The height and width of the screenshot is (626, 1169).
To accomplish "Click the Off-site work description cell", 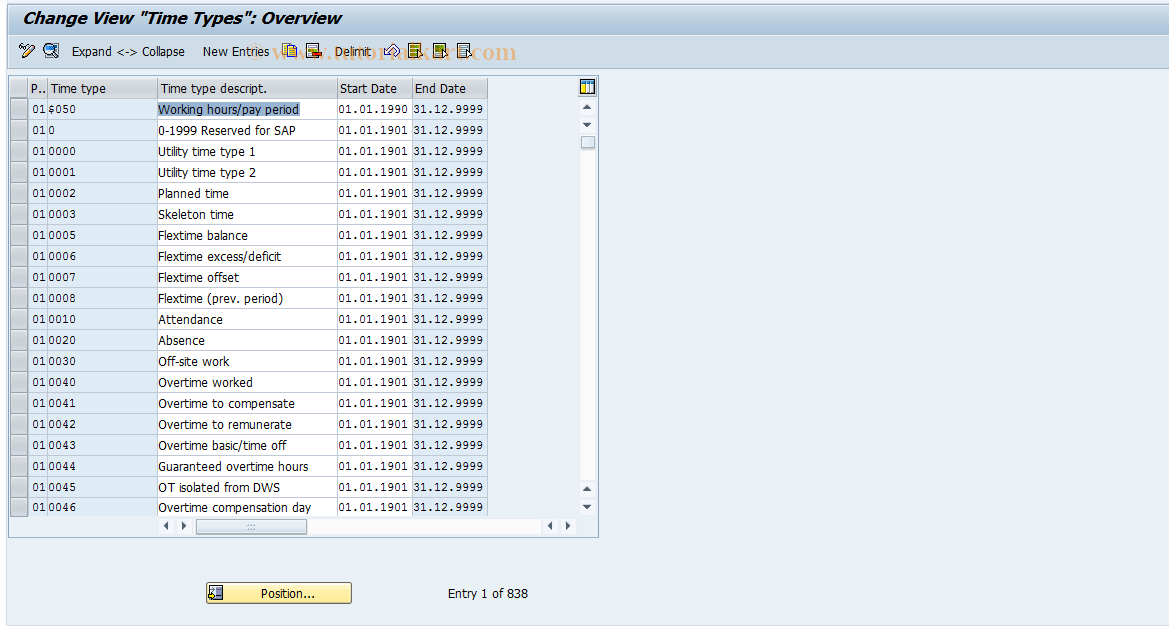I will click(x=247, y=361).
